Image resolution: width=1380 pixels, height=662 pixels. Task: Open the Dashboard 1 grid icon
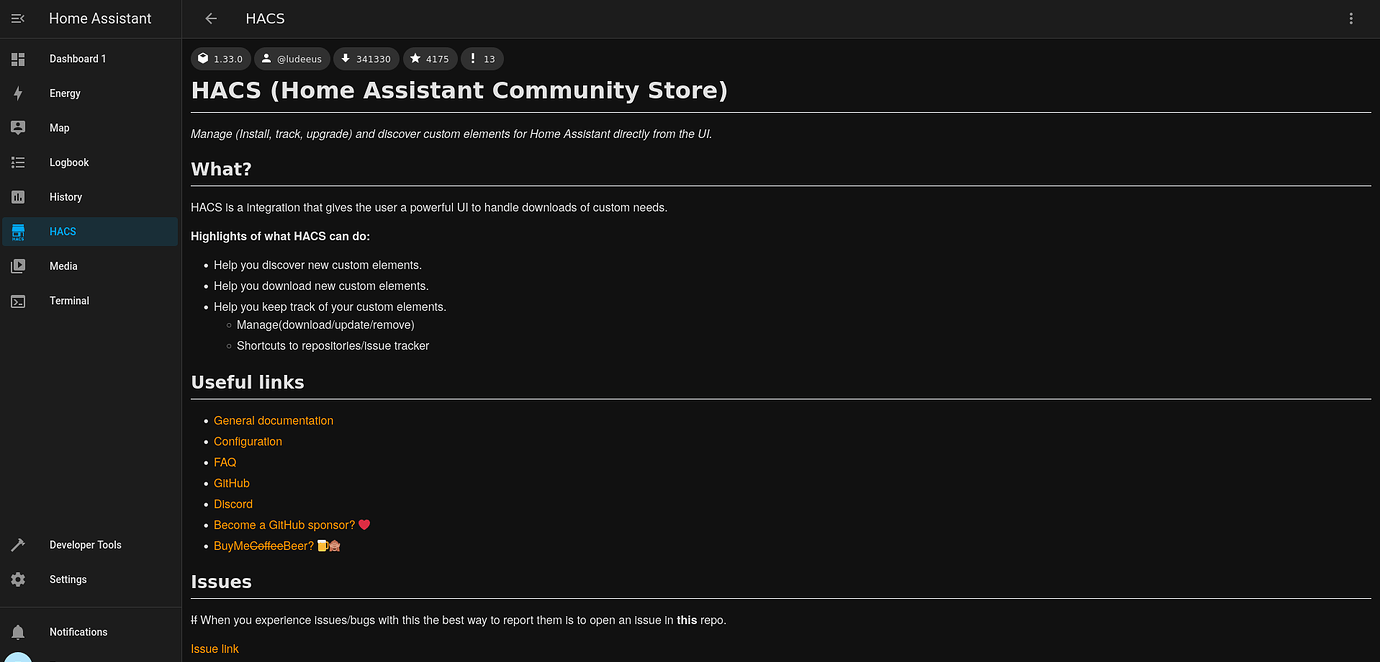[17, 59]
